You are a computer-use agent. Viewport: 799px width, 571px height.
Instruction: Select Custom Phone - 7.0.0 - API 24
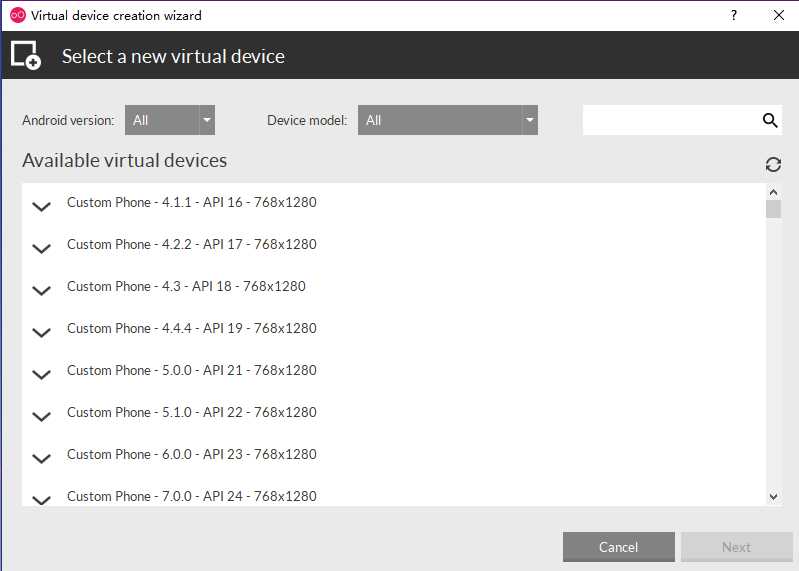pyautogui.click(x=191, y=496)
